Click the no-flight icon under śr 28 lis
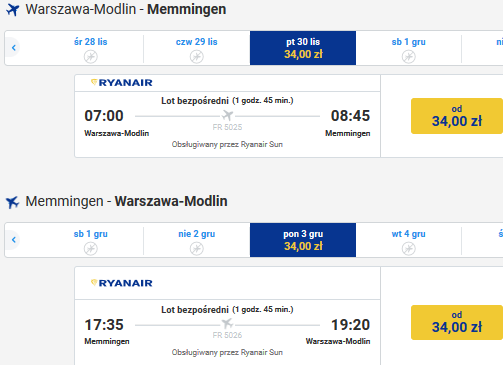Screen dimensions: 503x365 click(91, 56)
